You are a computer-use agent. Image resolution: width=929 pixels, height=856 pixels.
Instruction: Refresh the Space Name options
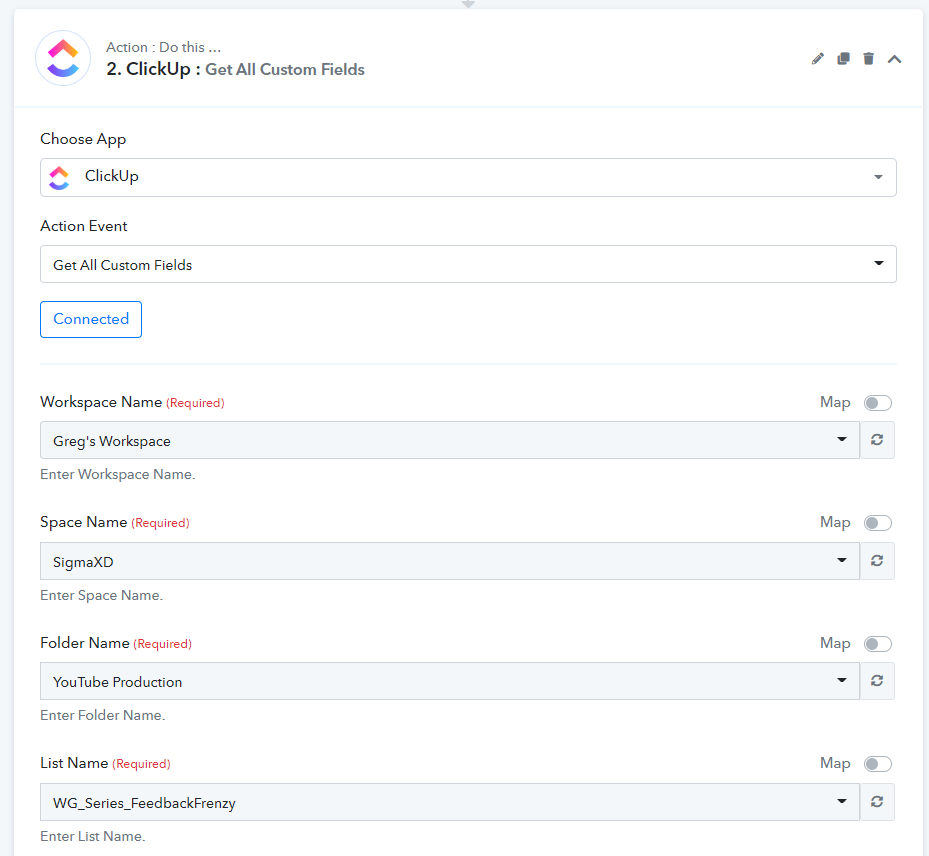pos(877,561)
